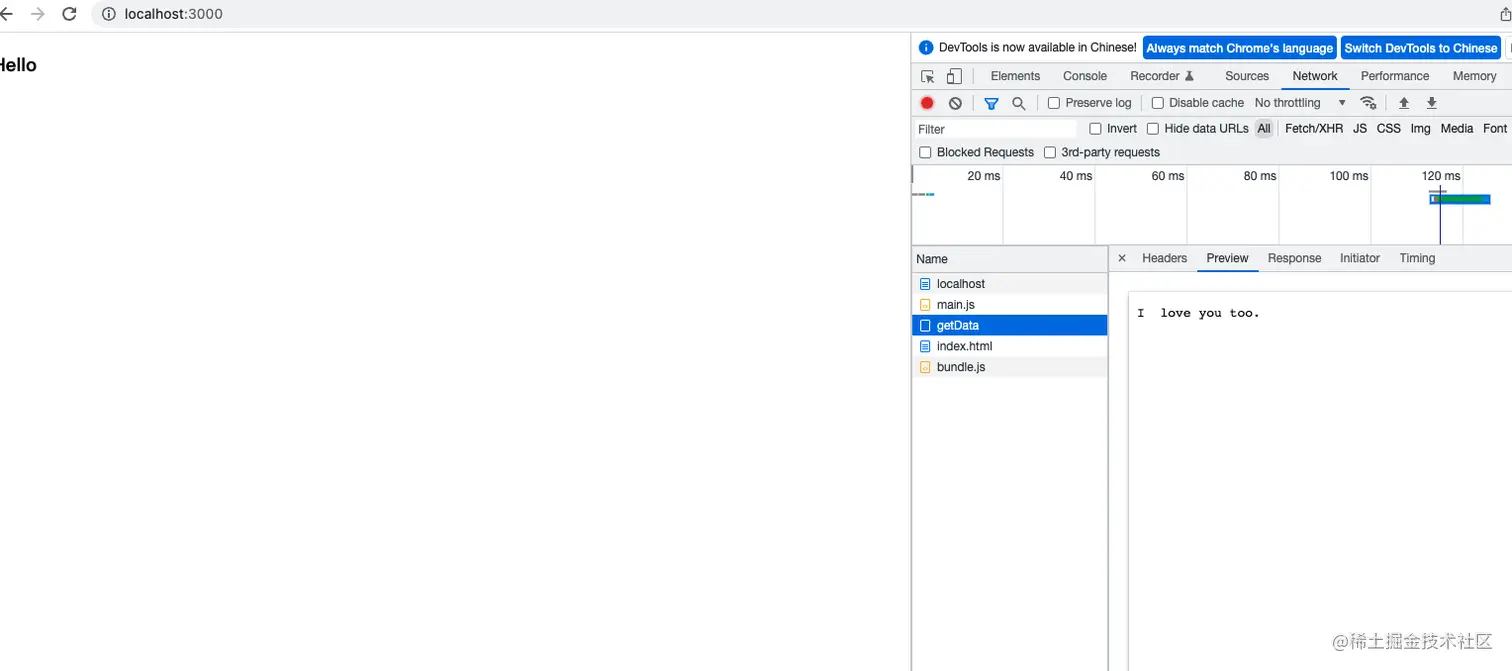Click the localhost document file icon
The image size is (1512, 671).
point(925,284)
